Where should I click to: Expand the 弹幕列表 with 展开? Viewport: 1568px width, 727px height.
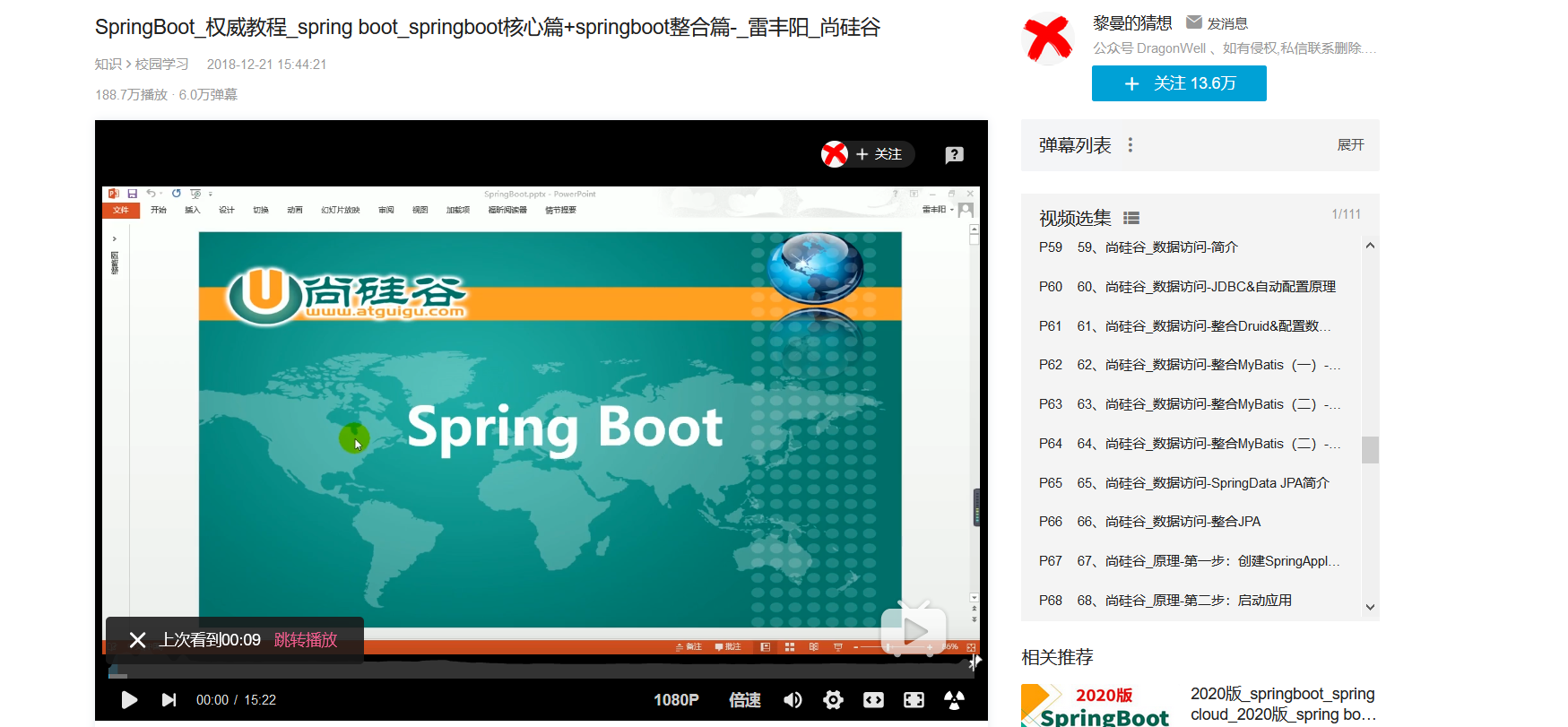coord(1350,145)
